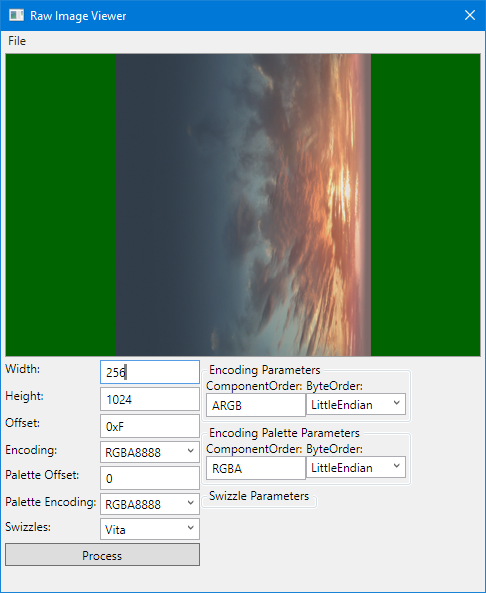Viewport: 486px width, 593px height.
Task: Click the Offset: label
Action: pyautogui.click(x=23, y=423)
